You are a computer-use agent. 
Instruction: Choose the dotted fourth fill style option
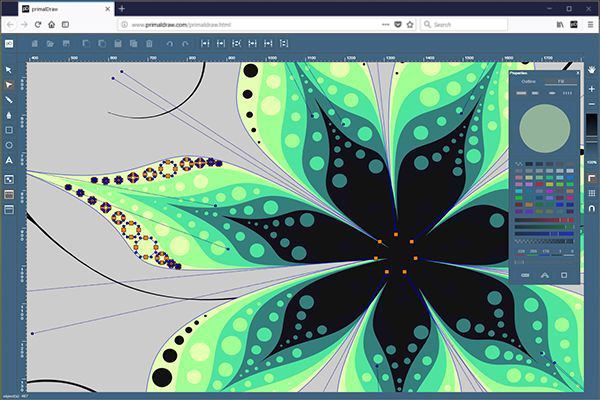coord(567,93)
